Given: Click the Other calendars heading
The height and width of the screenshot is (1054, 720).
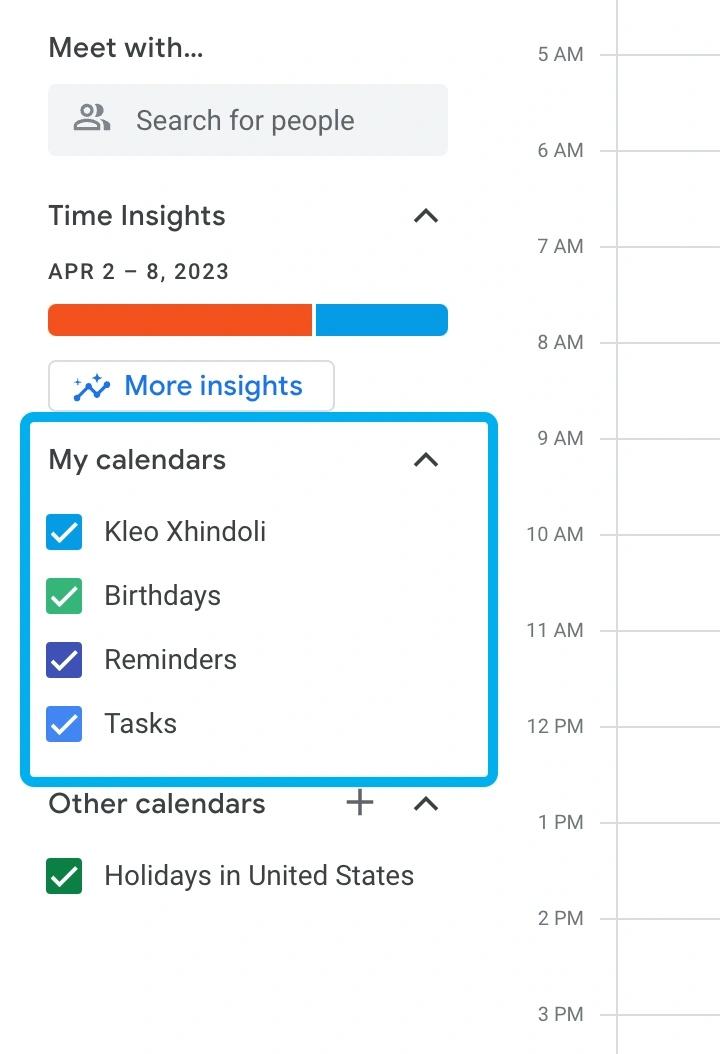Looking at the screenshot, I should (157, 804).
